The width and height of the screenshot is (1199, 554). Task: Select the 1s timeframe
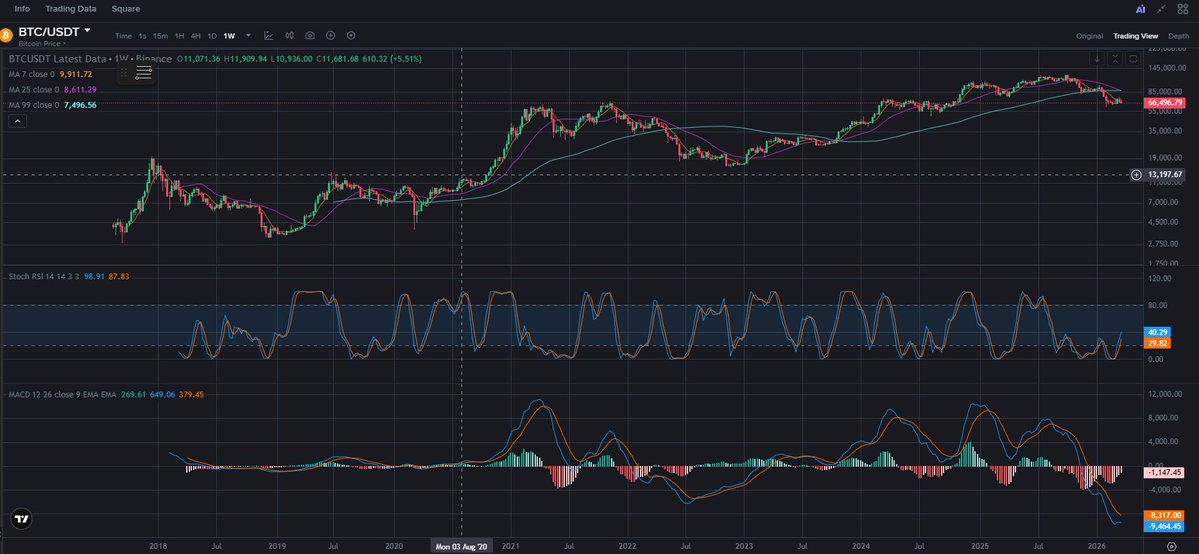[x=143, y=36]
